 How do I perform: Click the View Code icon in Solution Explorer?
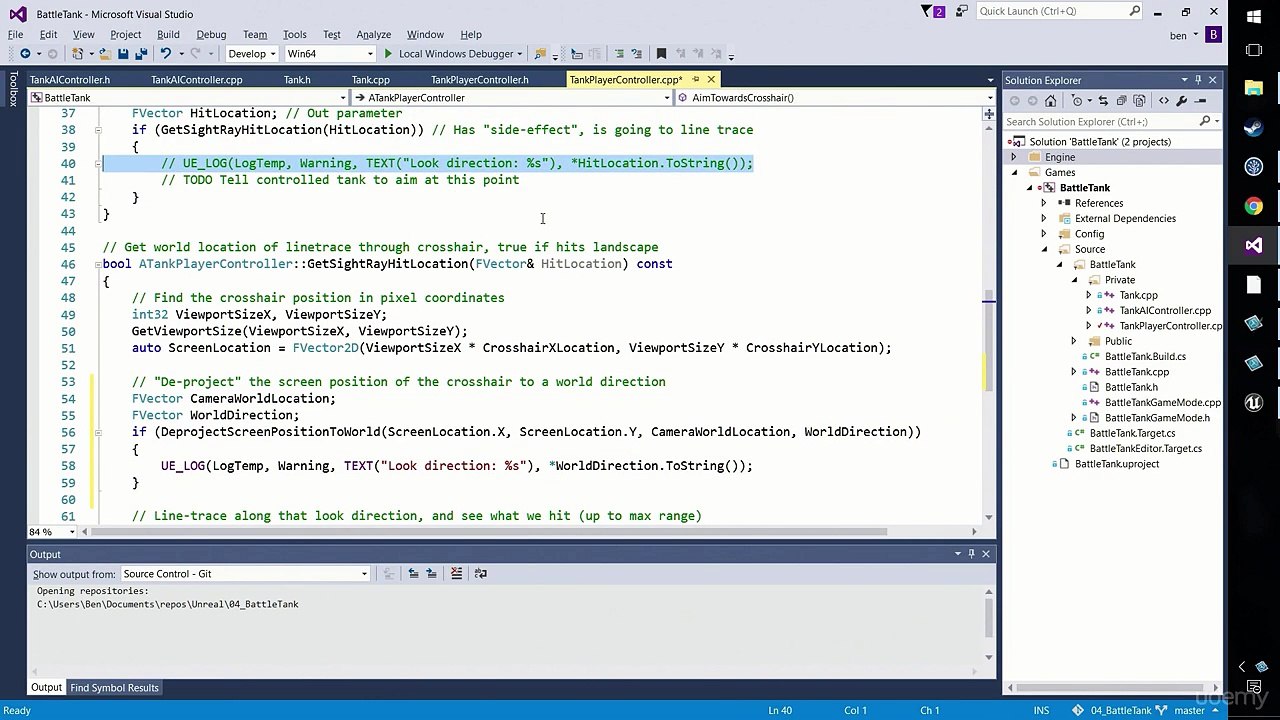click(1164, 101)
